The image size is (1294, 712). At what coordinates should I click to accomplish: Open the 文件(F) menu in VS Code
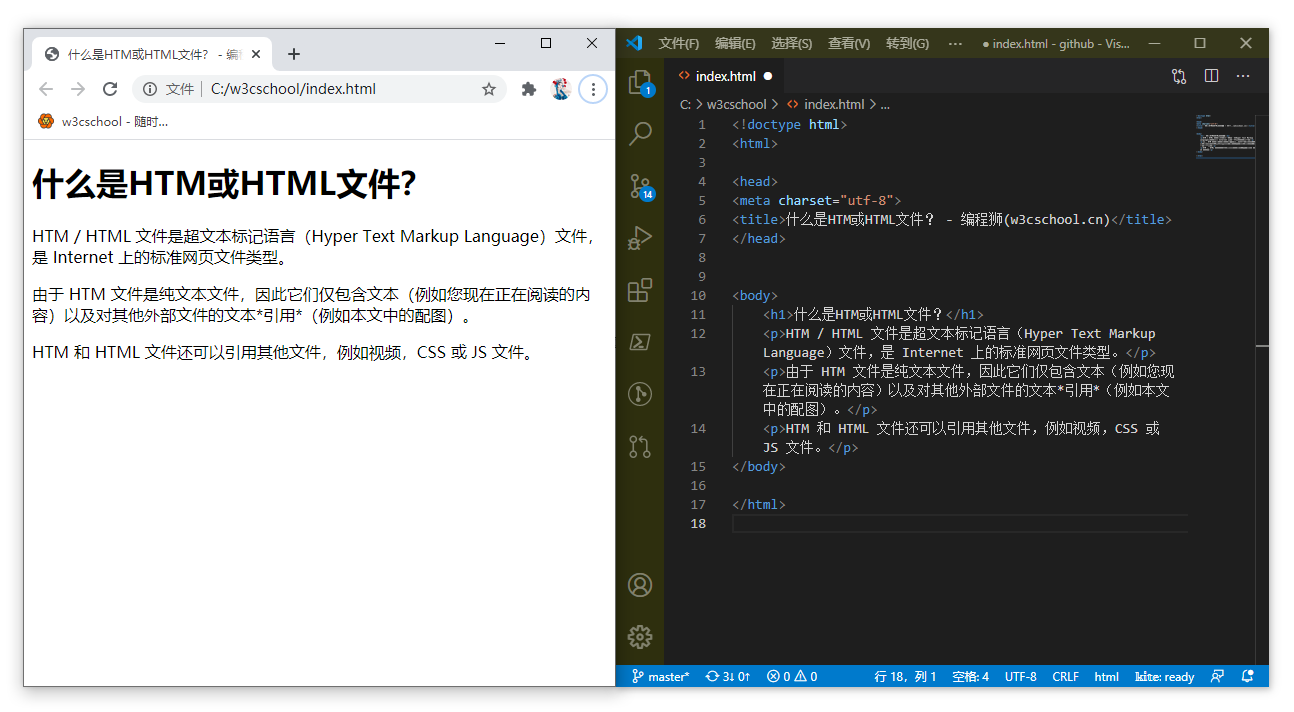pyautogui.click(x=678, y=43)
